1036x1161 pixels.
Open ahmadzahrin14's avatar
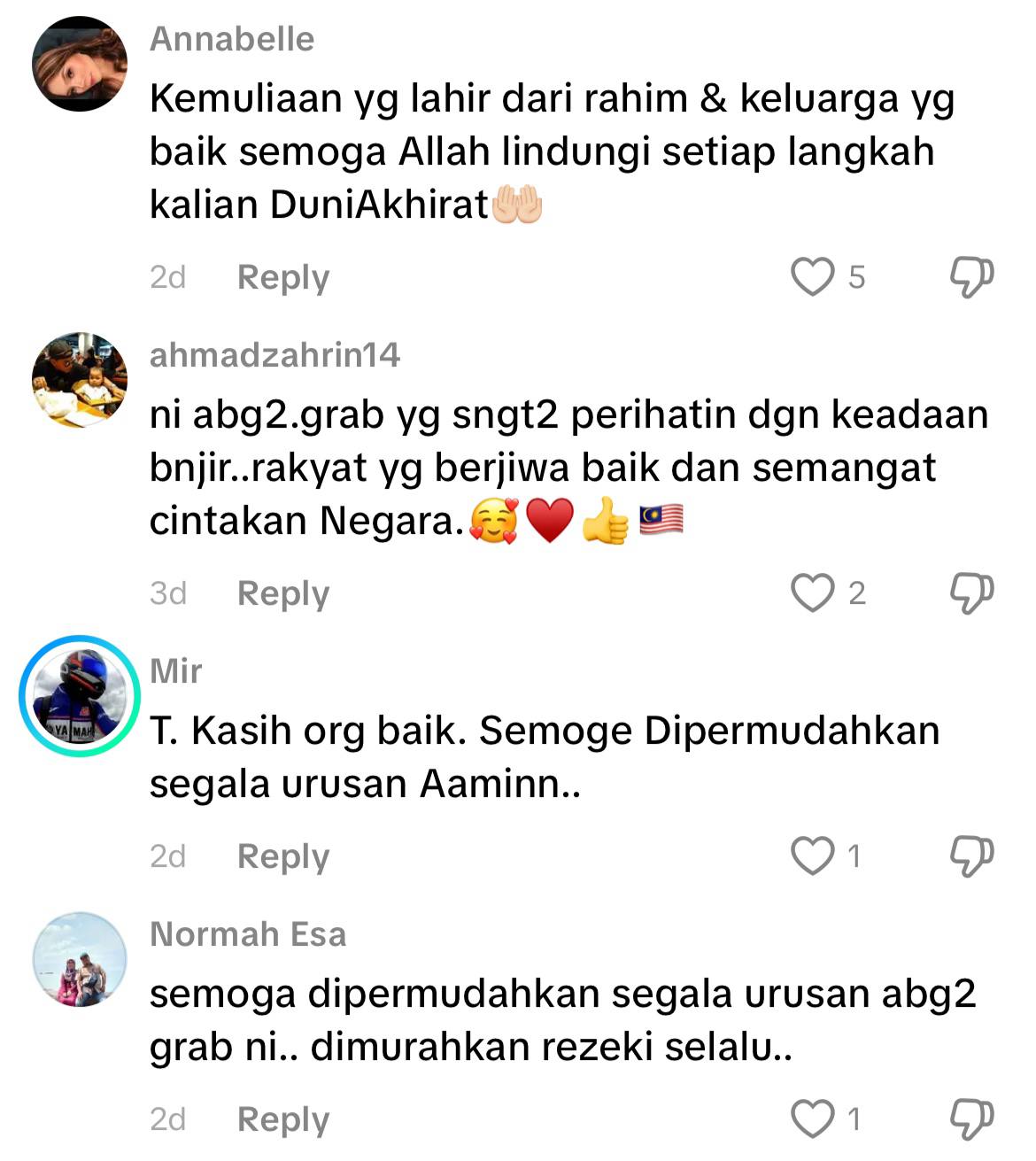(x=80, y=380)
